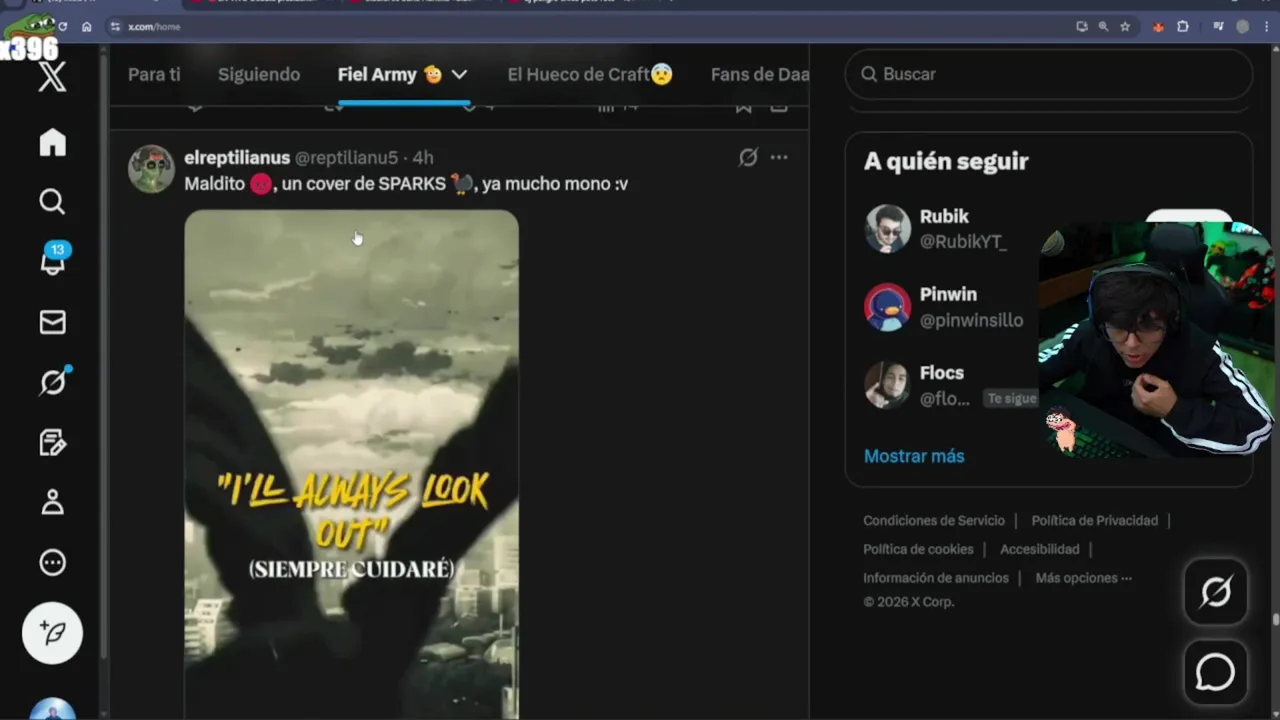Click Rubik's name in suggestions
This screenshot has width=1280, height=720.
click(944, 216)
